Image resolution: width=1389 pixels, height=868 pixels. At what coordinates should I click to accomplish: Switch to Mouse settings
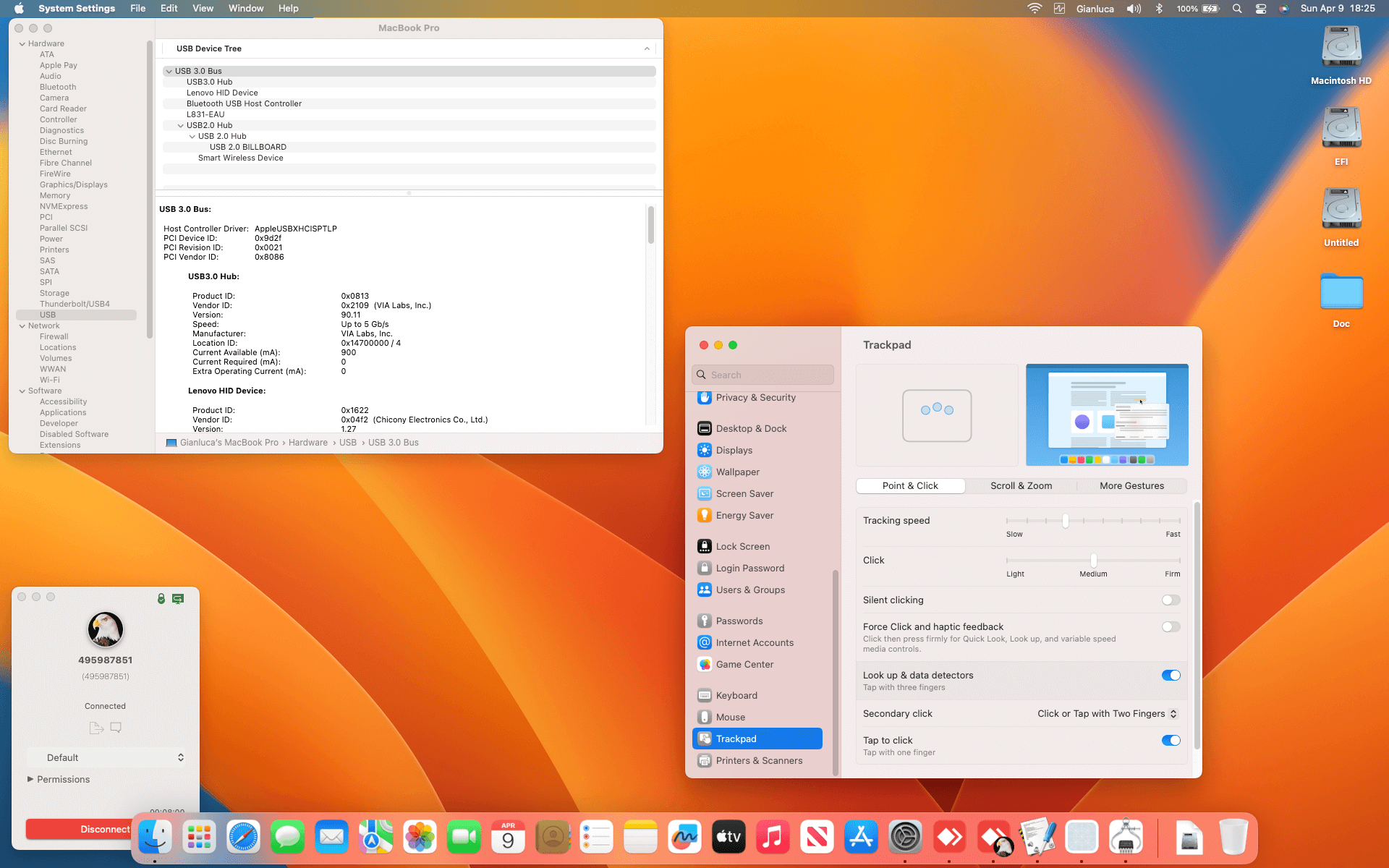pyautogui.click(x=731, y=717)
